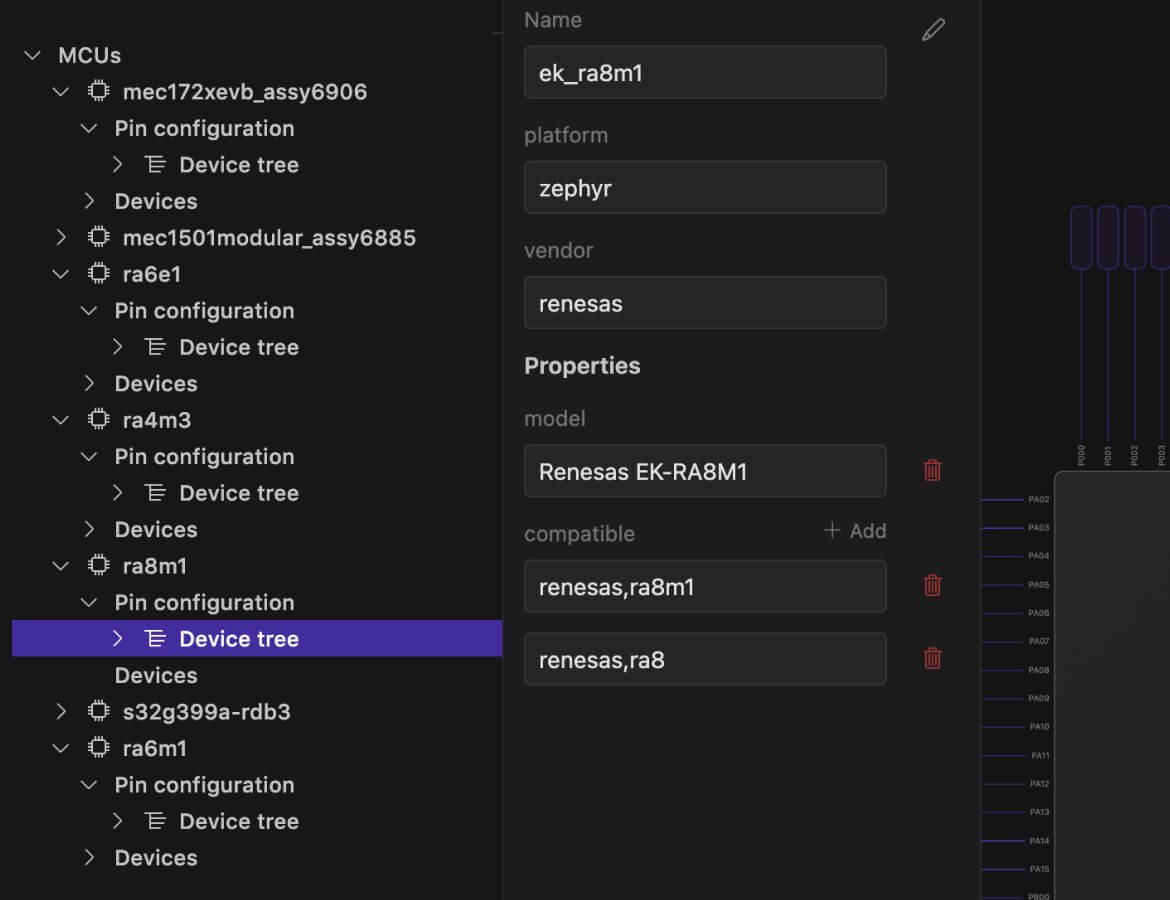Select Devices row under ra8m1
The image size is (1170, 900).
pos(257,675)
